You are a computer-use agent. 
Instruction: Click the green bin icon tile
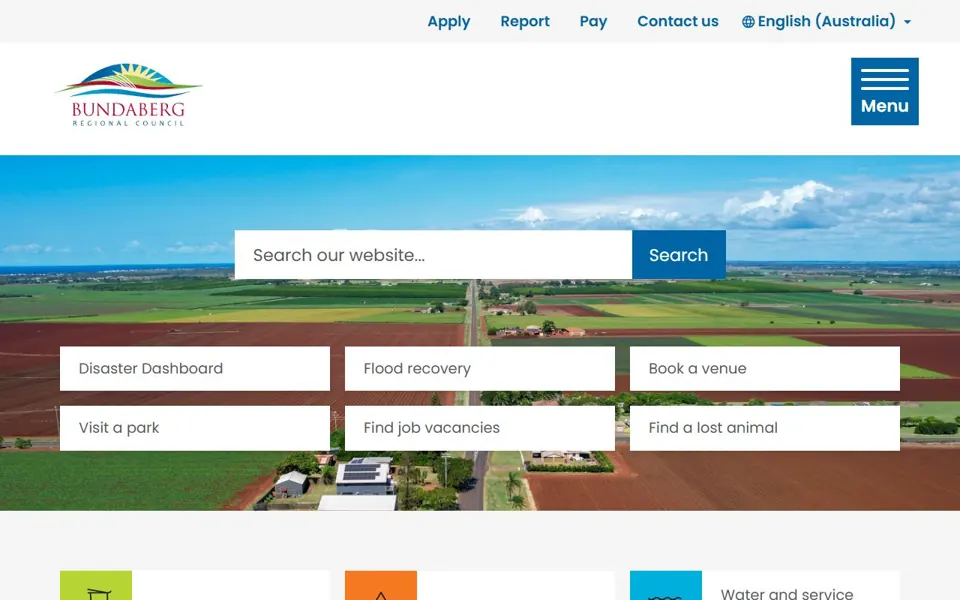point(96,586)
